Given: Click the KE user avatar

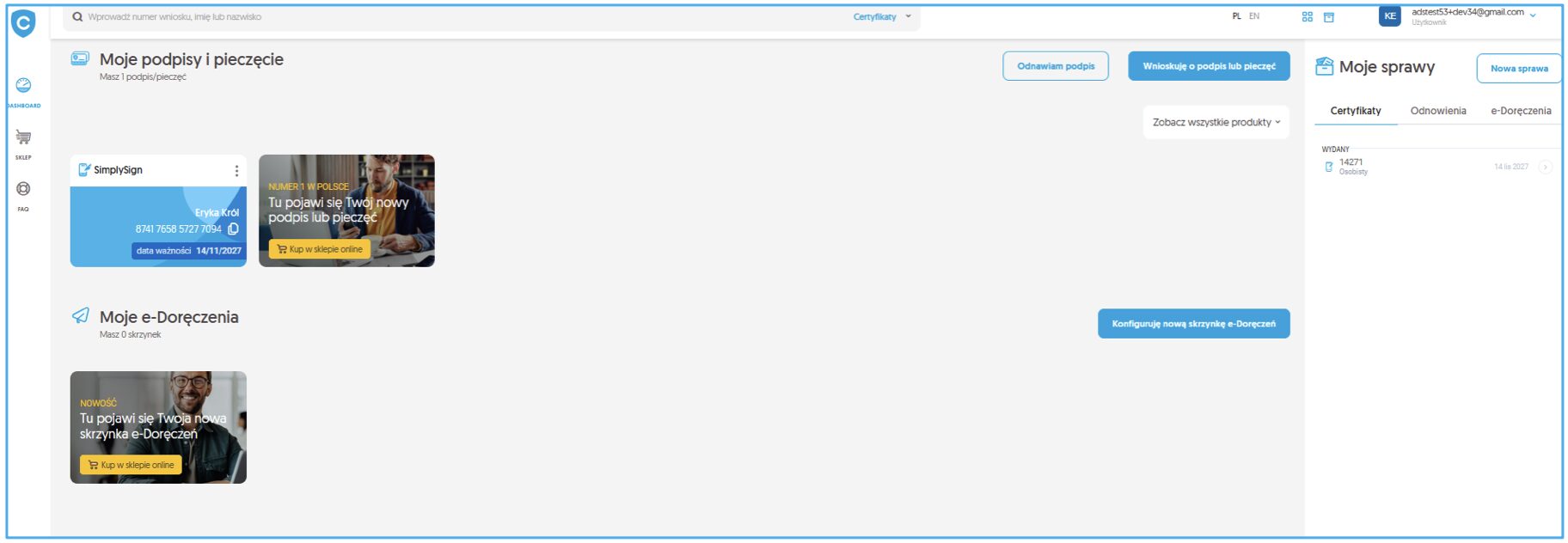Looking at the screenshot, I should tap(1389, 16).
